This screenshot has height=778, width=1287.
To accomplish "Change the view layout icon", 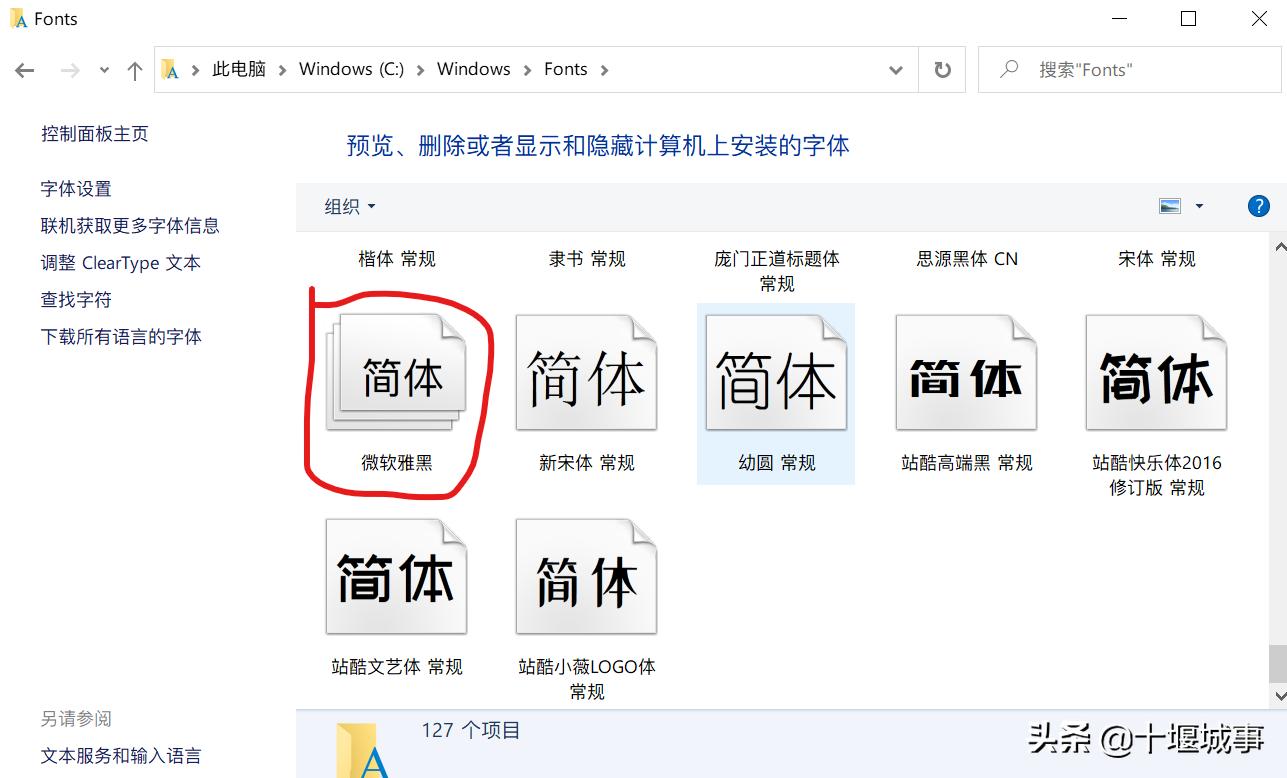I will [1170, 206].
